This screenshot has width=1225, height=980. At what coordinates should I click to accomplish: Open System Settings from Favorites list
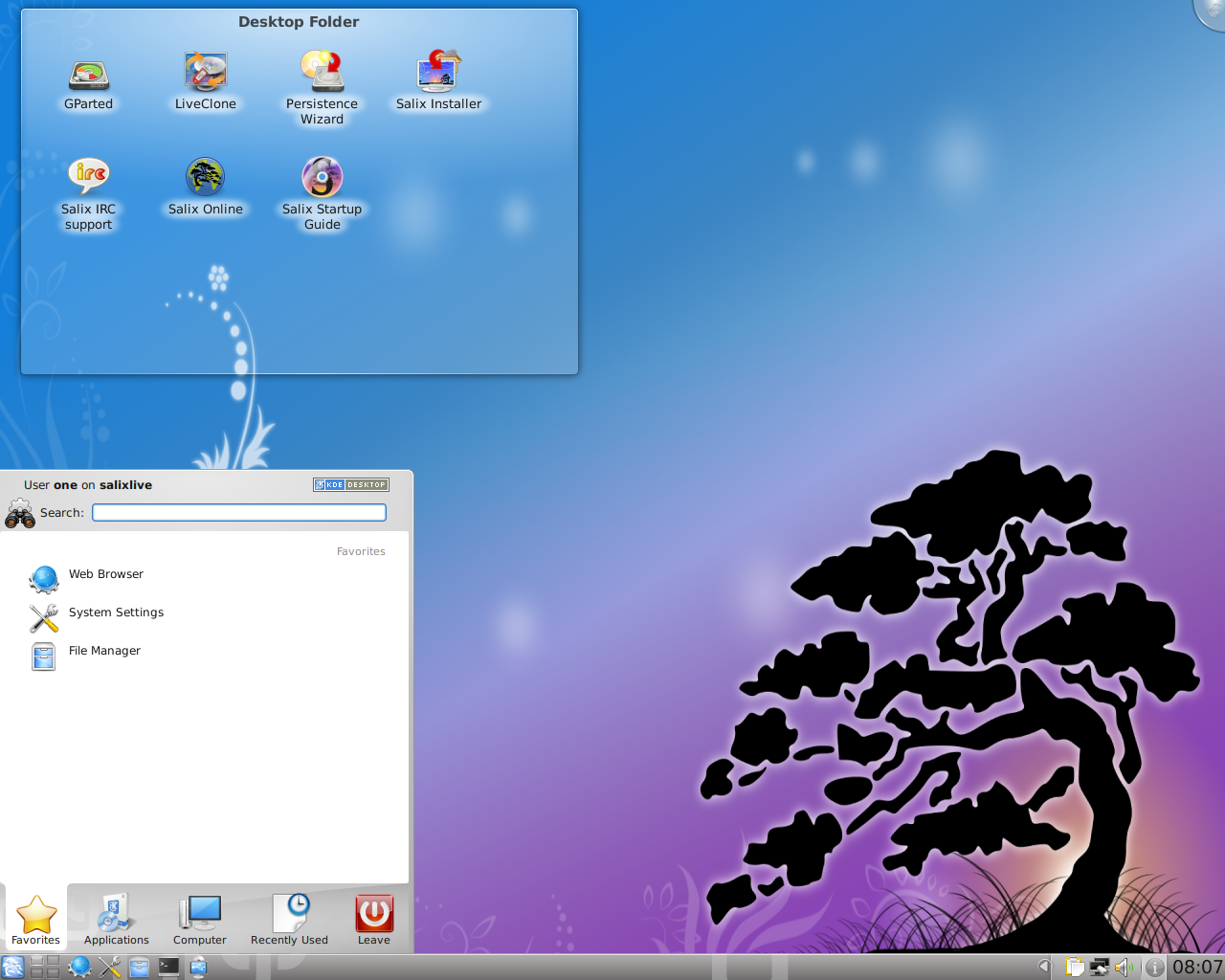(x=206, y=617)
